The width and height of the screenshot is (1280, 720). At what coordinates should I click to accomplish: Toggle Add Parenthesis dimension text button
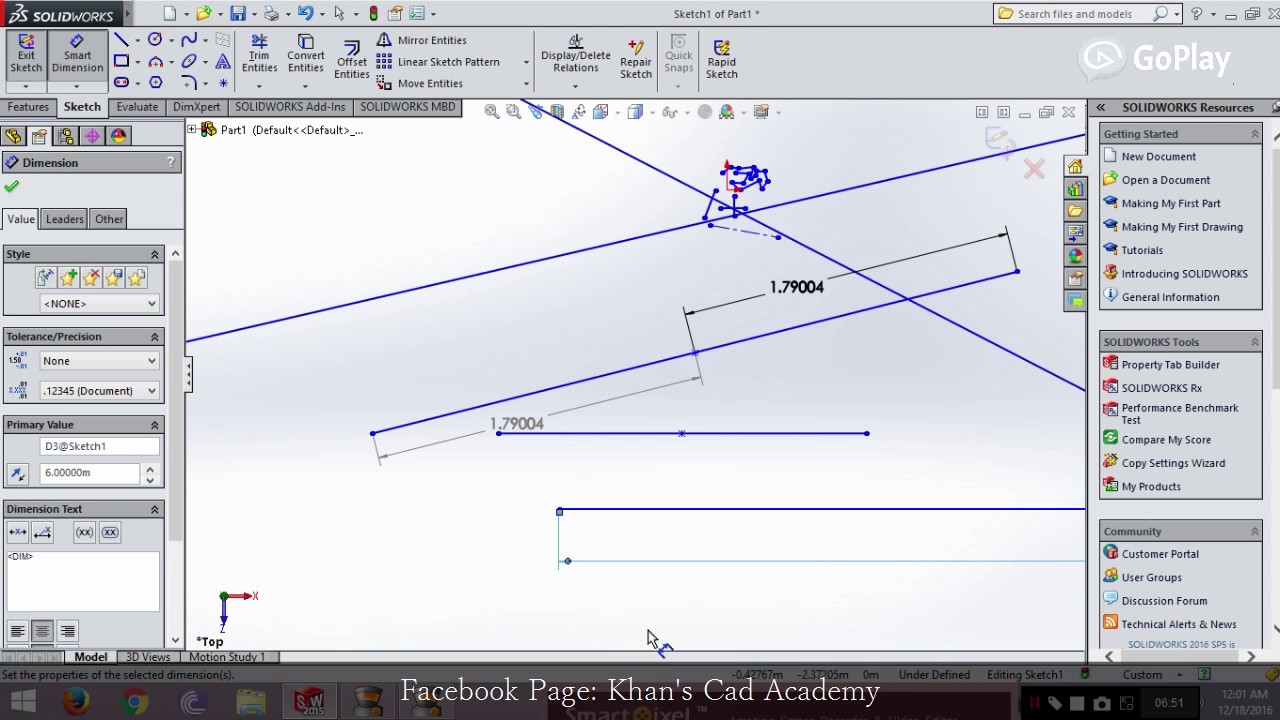pos(84,533)
